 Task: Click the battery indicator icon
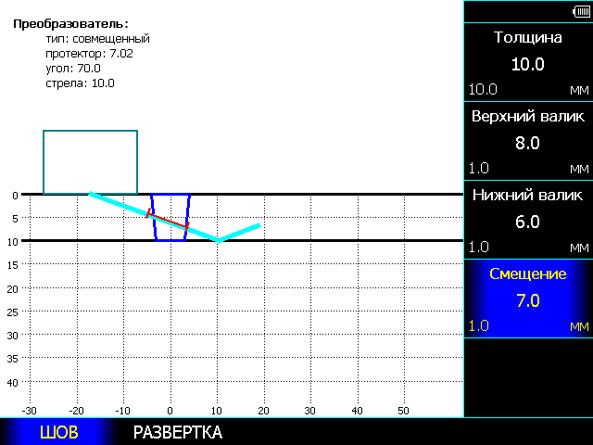tap(582, 12)
